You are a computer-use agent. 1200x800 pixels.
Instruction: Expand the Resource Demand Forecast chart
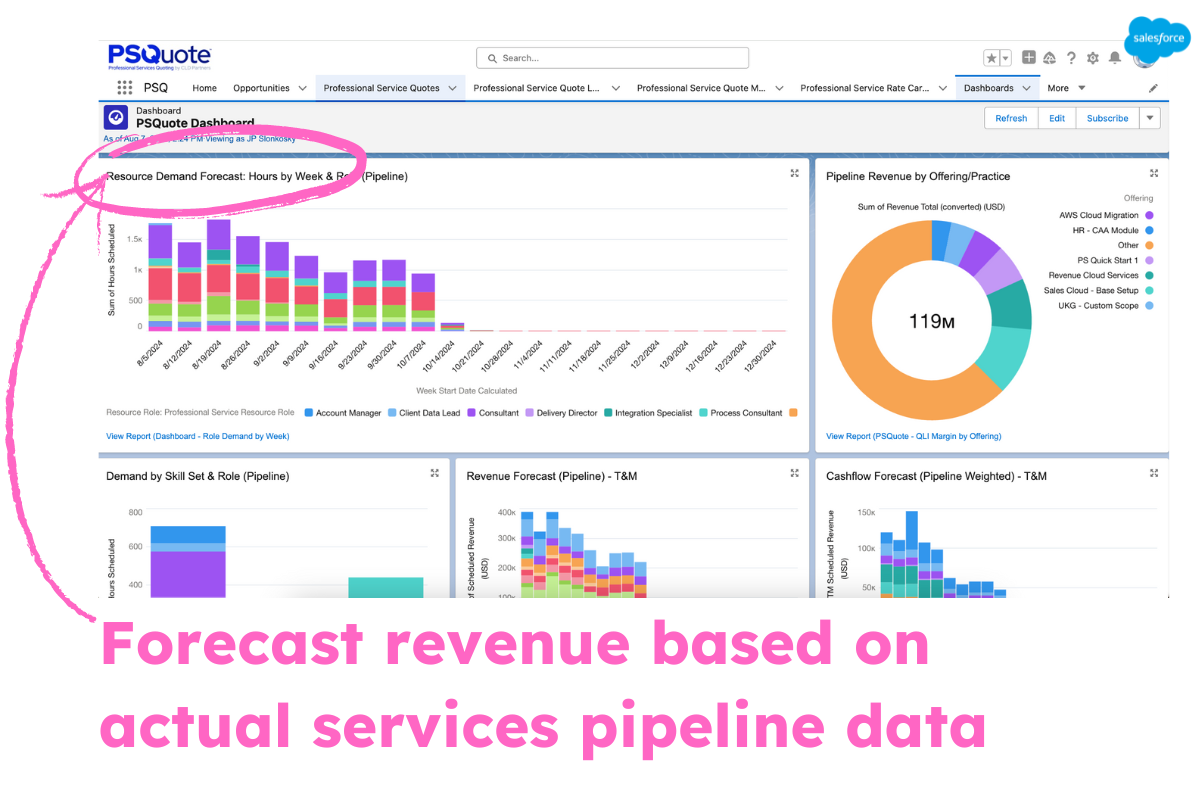pyautogui.click(x=795, y=173)
